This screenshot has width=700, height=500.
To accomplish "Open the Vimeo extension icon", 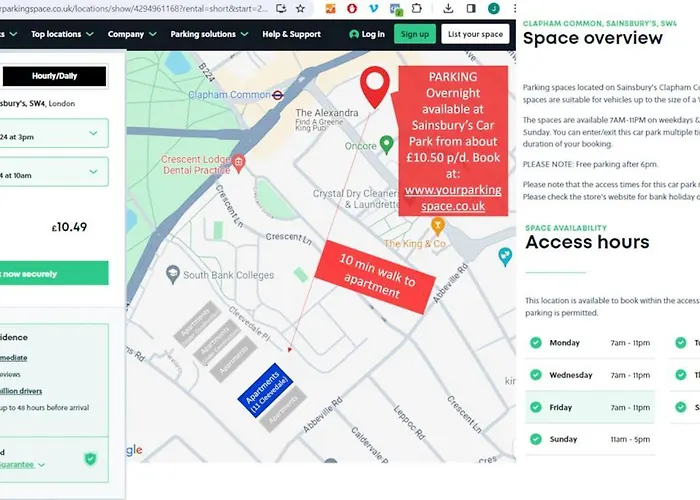I will click(374, 8).
